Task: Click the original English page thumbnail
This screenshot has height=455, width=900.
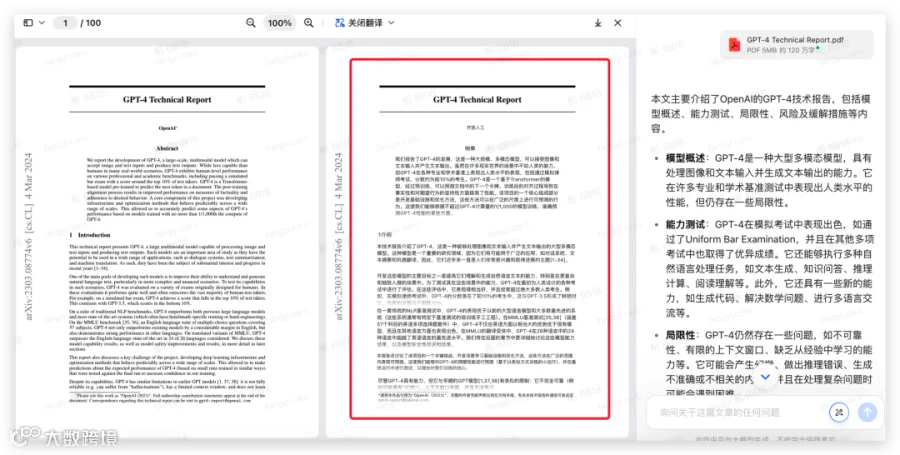Action: [x=167, y=243]
